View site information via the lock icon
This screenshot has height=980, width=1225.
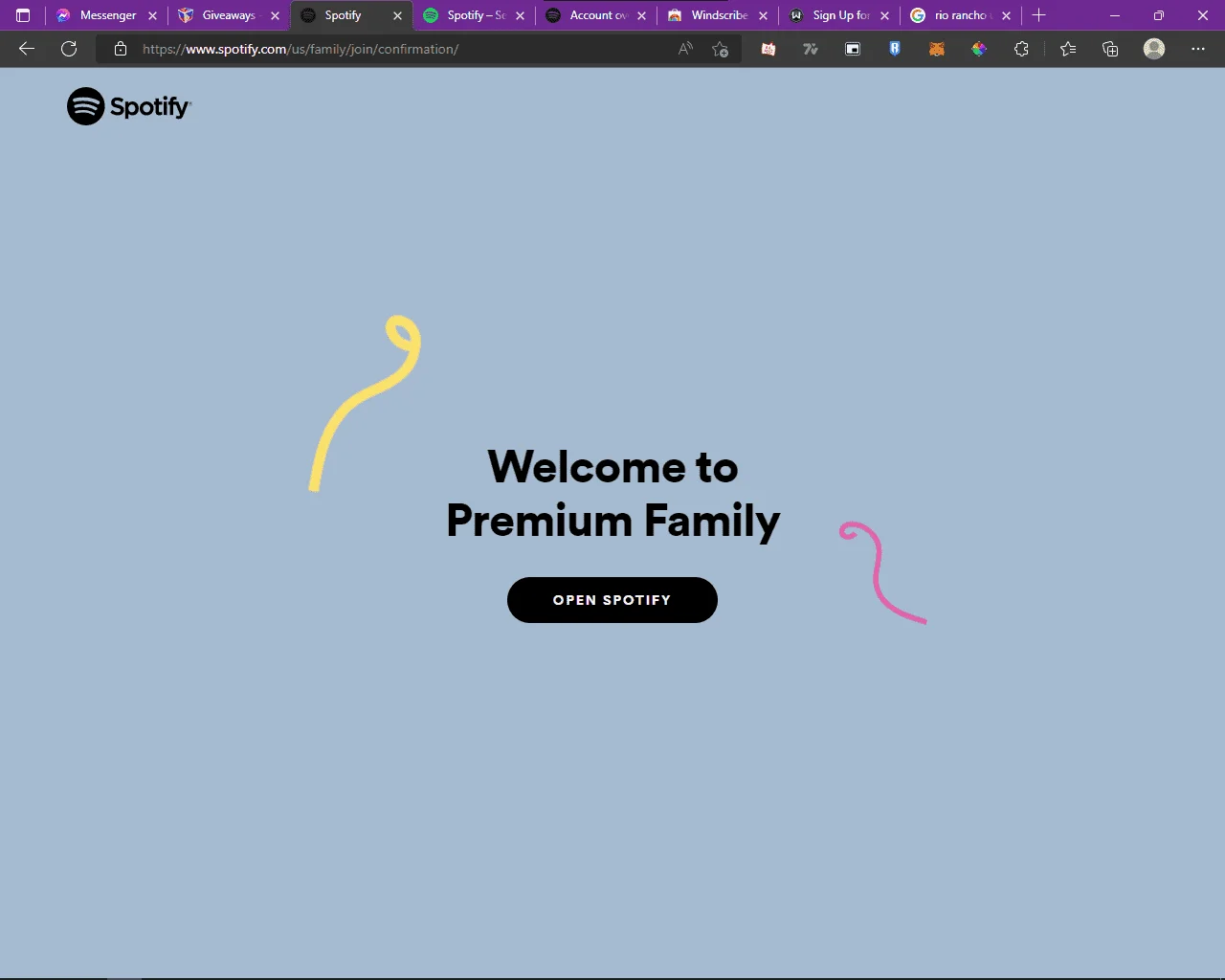click(x=121, y=49)
